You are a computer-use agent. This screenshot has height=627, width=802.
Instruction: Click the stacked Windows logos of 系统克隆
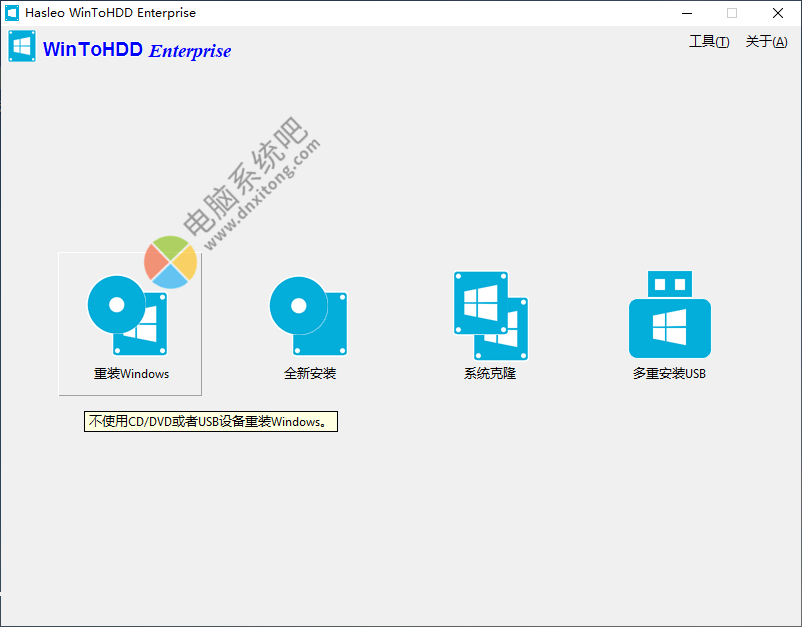[489, 315]
